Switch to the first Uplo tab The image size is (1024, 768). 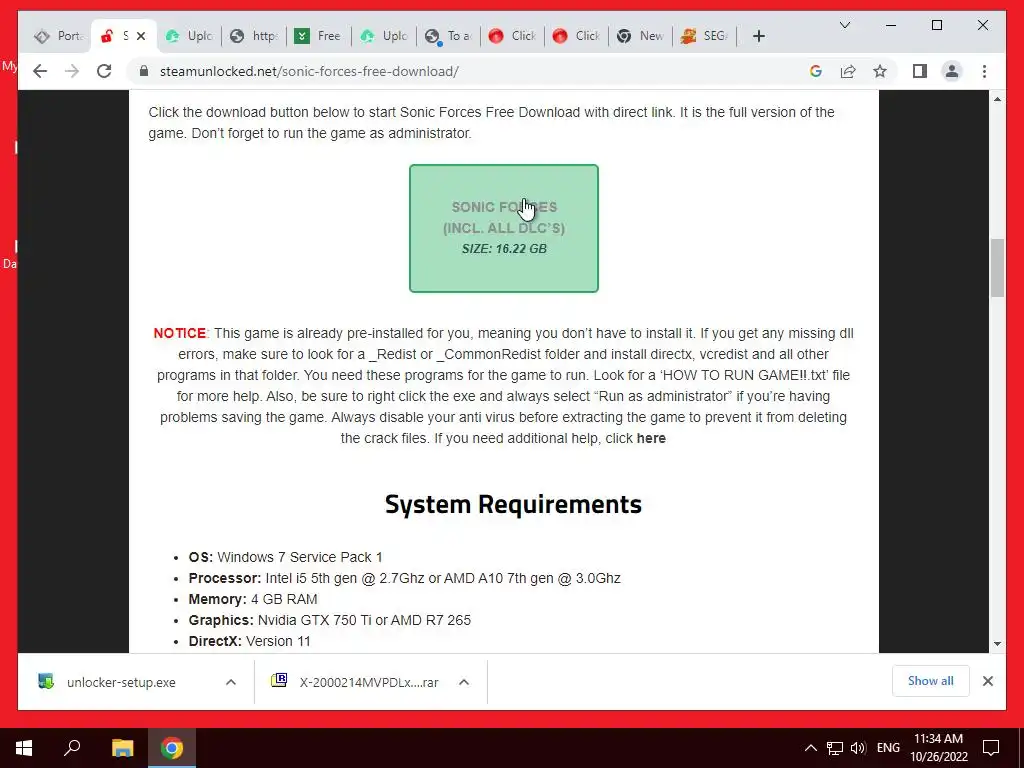pos(189,36)
